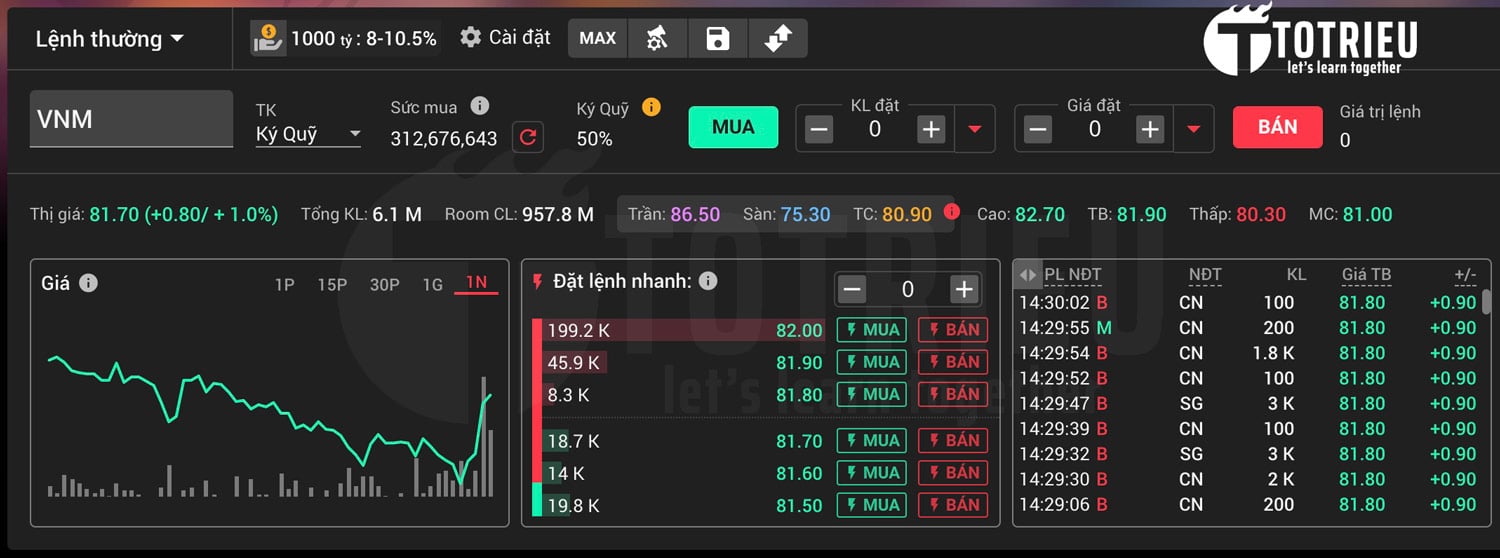
Task: Open the Sức mua info icon
Action: [479, 106]
